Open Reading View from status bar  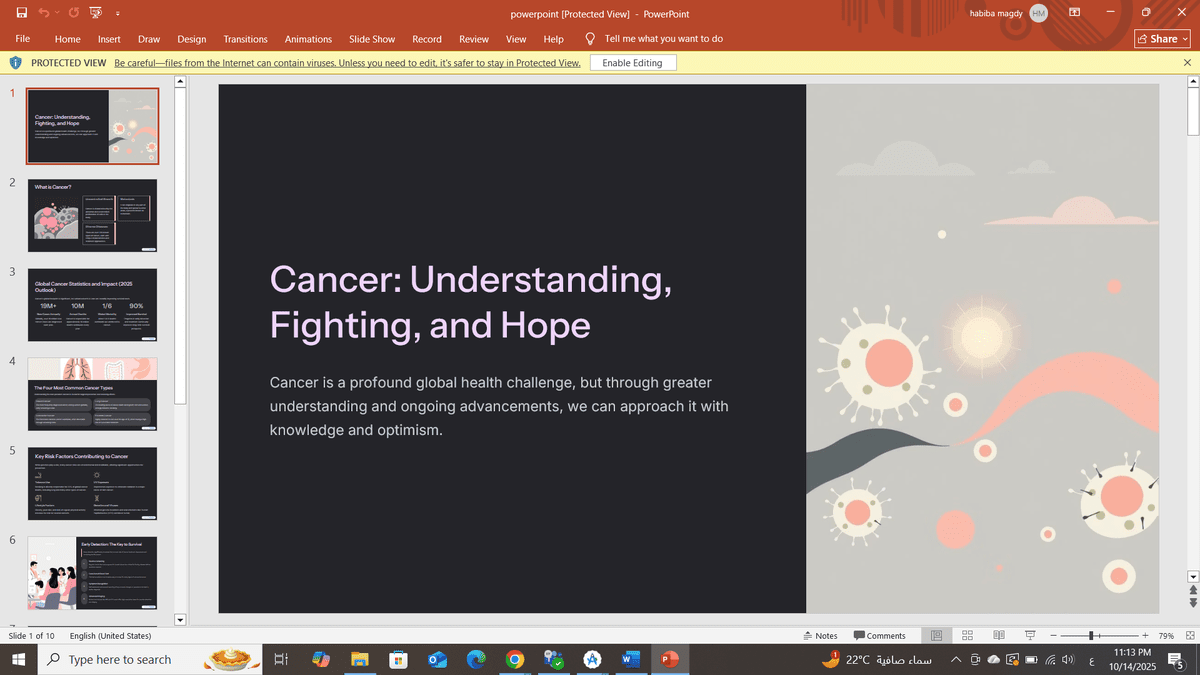[x=998, y=636]
